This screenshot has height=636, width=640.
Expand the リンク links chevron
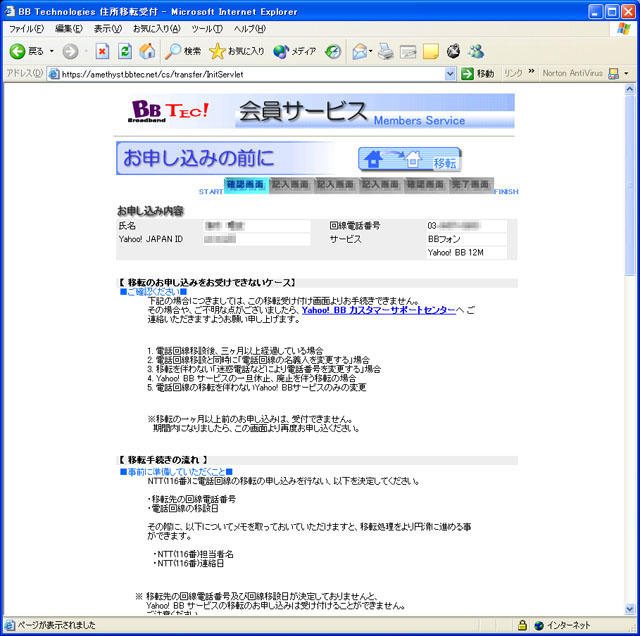click(x=531, y=71)
